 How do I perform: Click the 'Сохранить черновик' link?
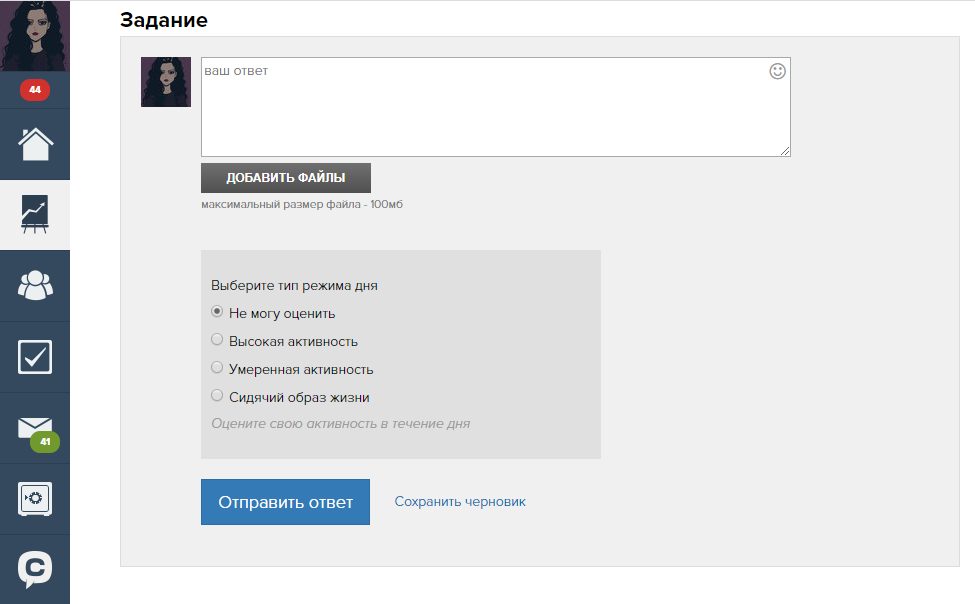tap(460, 502)
